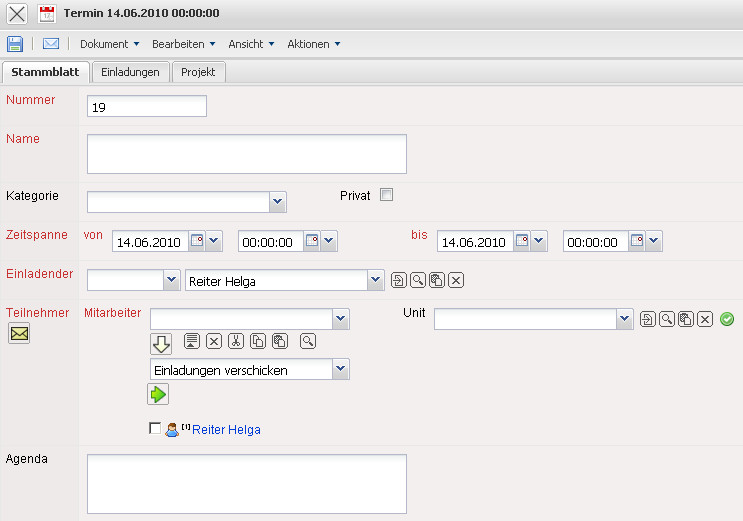The height and width of the screenshot is (521, 743).
Task: Open the Reiter Helga participant link
Action: (226, 430)
